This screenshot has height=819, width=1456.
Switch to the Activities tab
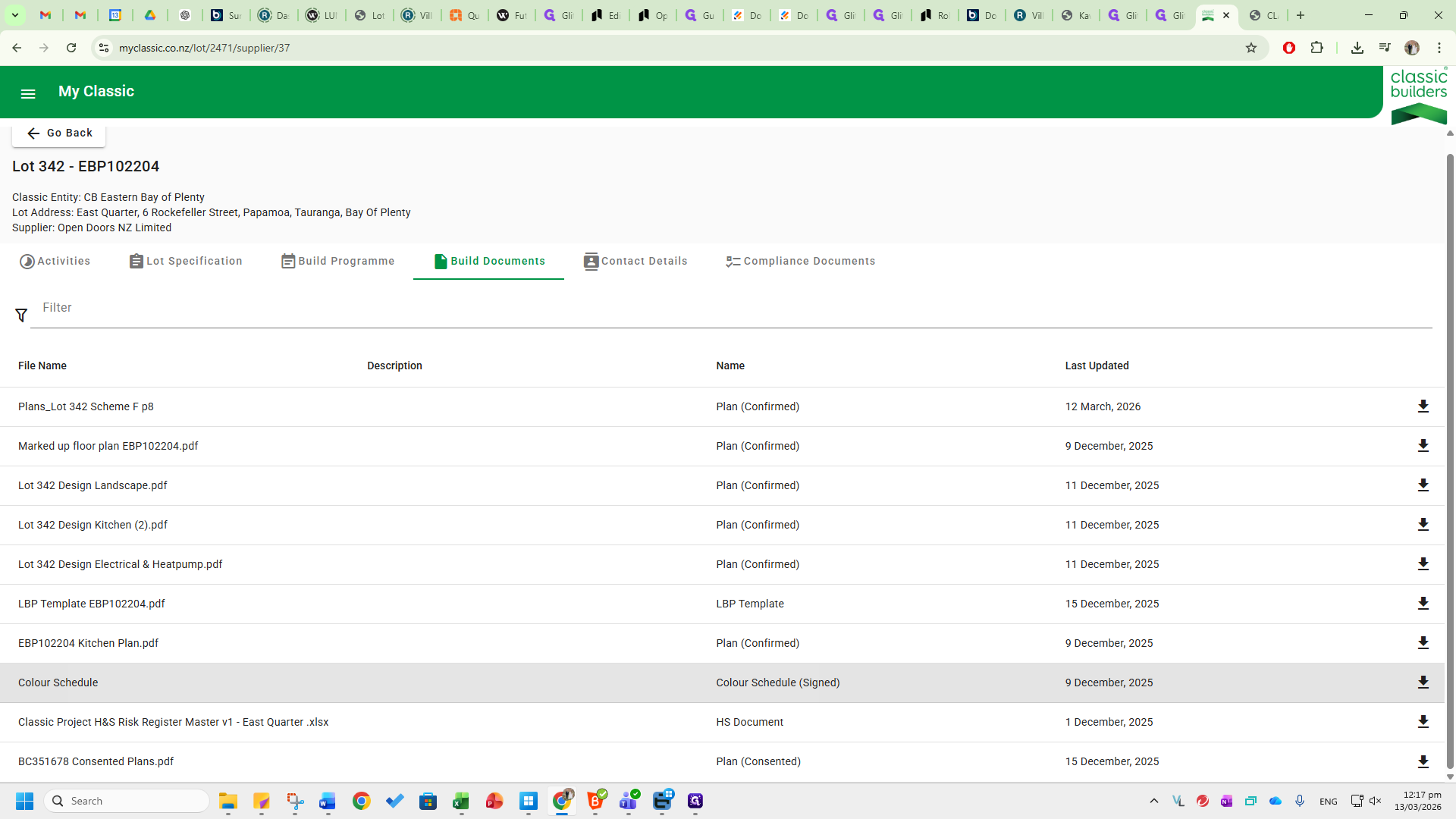pos(55,261)
